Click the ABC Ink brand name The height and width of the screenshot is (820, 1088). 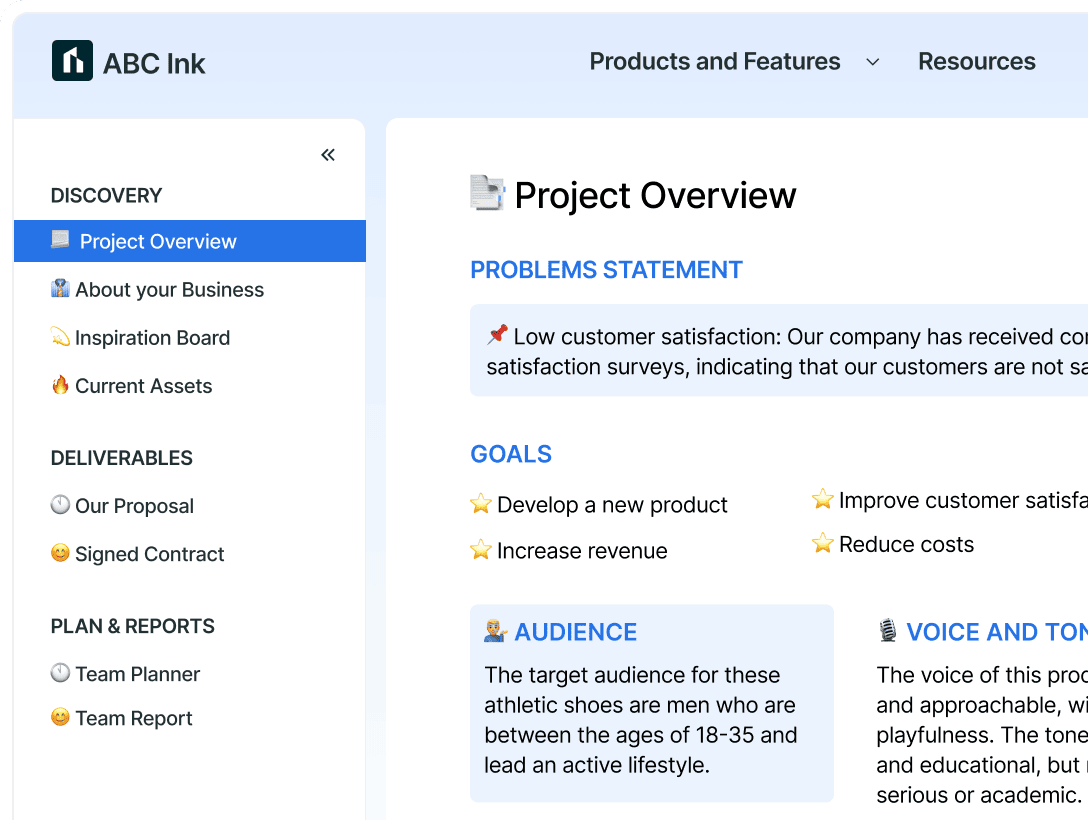click(154, 64)
